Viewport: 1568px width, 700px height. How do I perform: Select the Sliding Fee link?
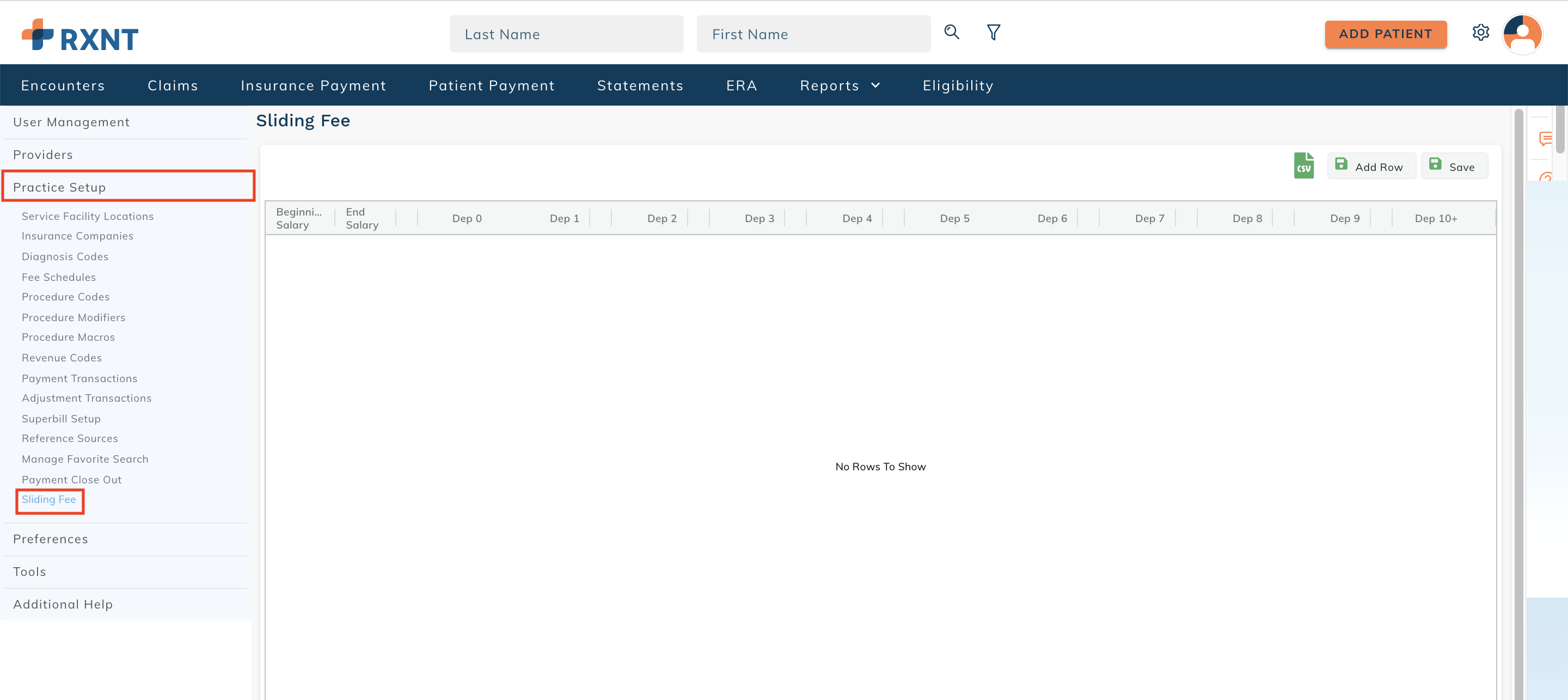48,499
